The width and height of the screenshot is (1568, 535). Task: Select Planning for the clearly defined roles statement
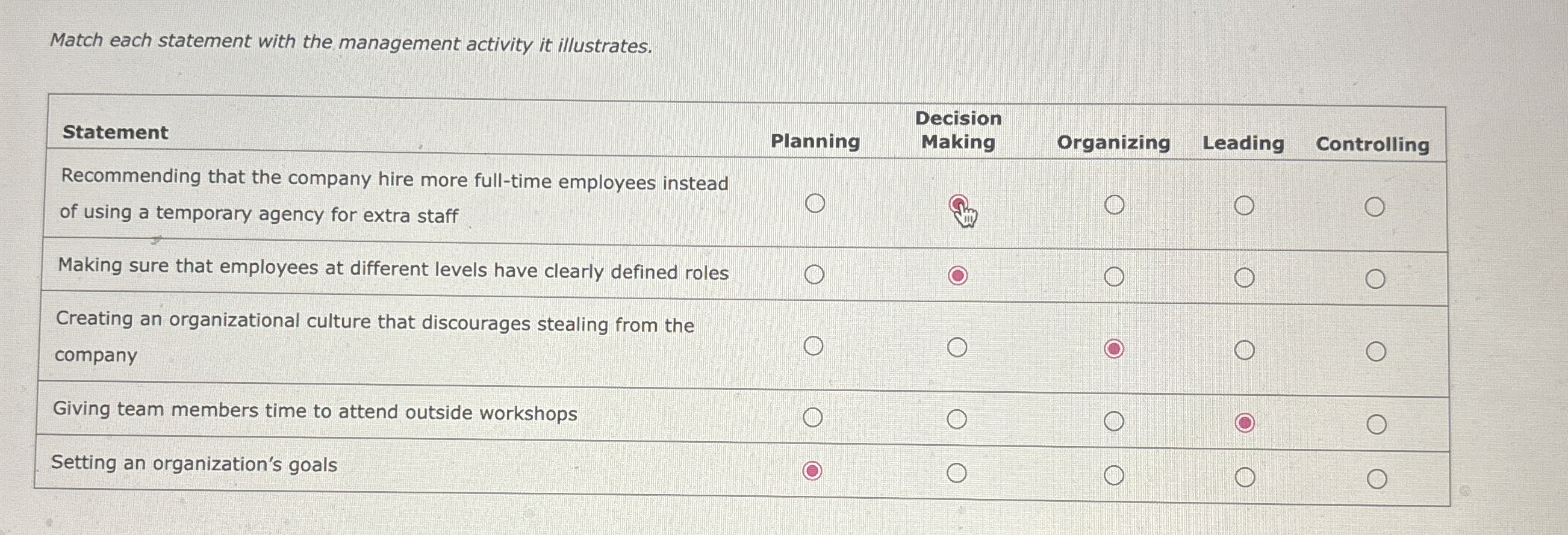click(815, 274)
